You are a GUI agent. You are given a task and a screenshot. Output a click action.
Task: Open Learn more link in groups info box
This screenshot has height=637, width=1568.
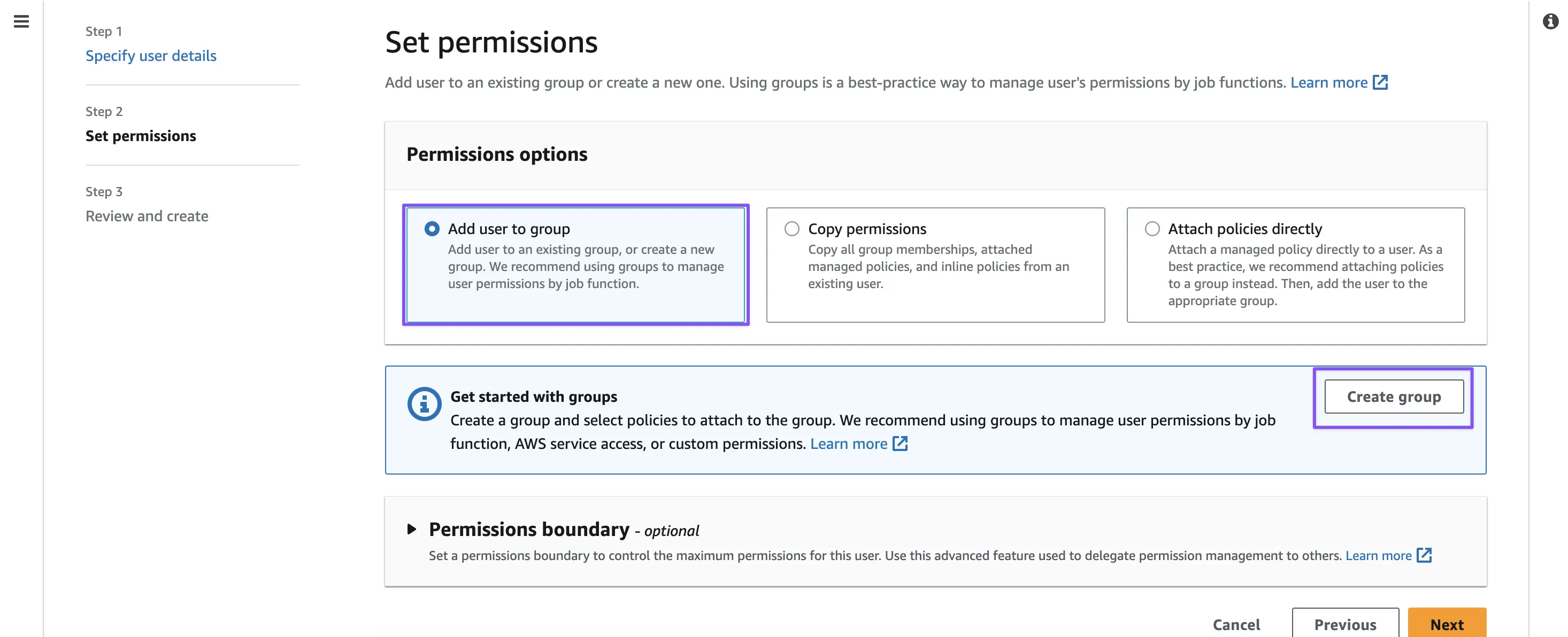[x=848, y=444]
